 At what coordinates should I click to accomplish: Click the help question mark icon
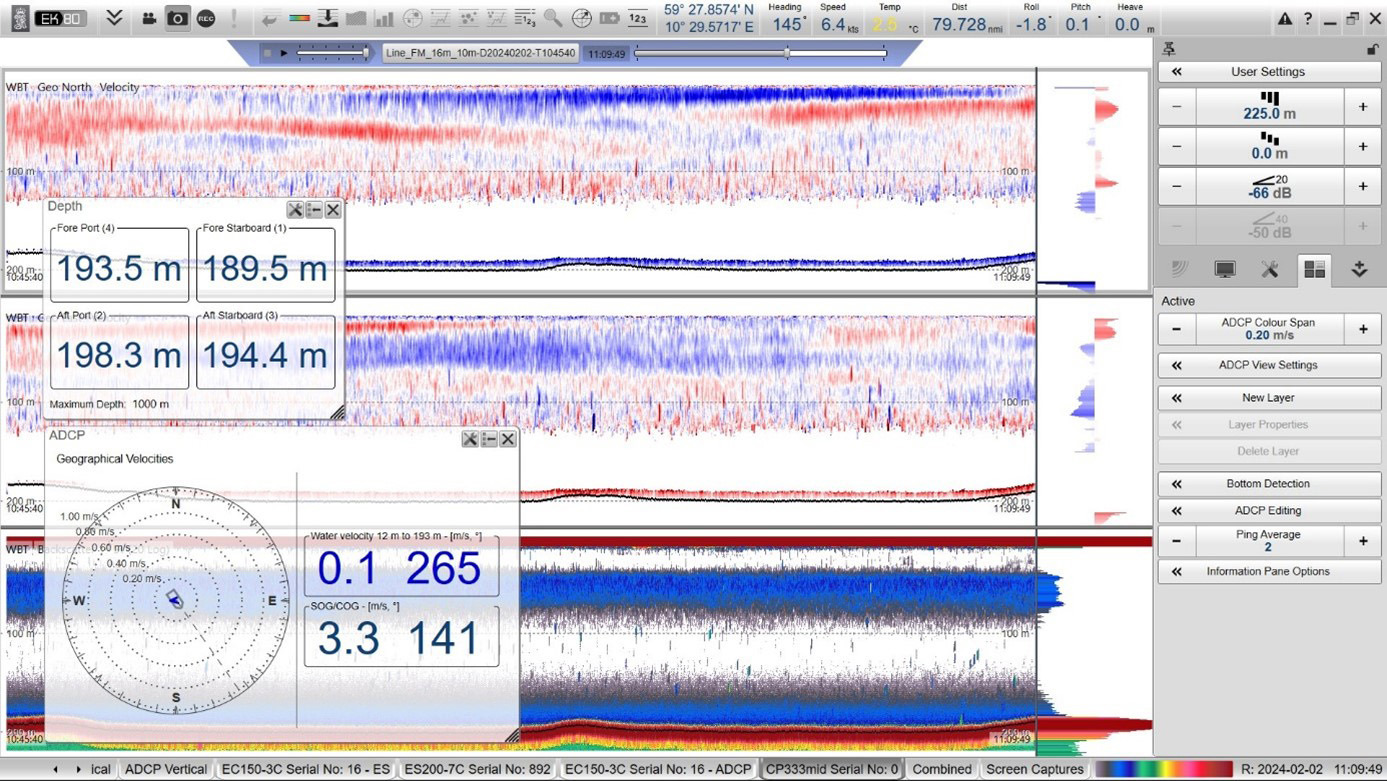[1306, 19]
